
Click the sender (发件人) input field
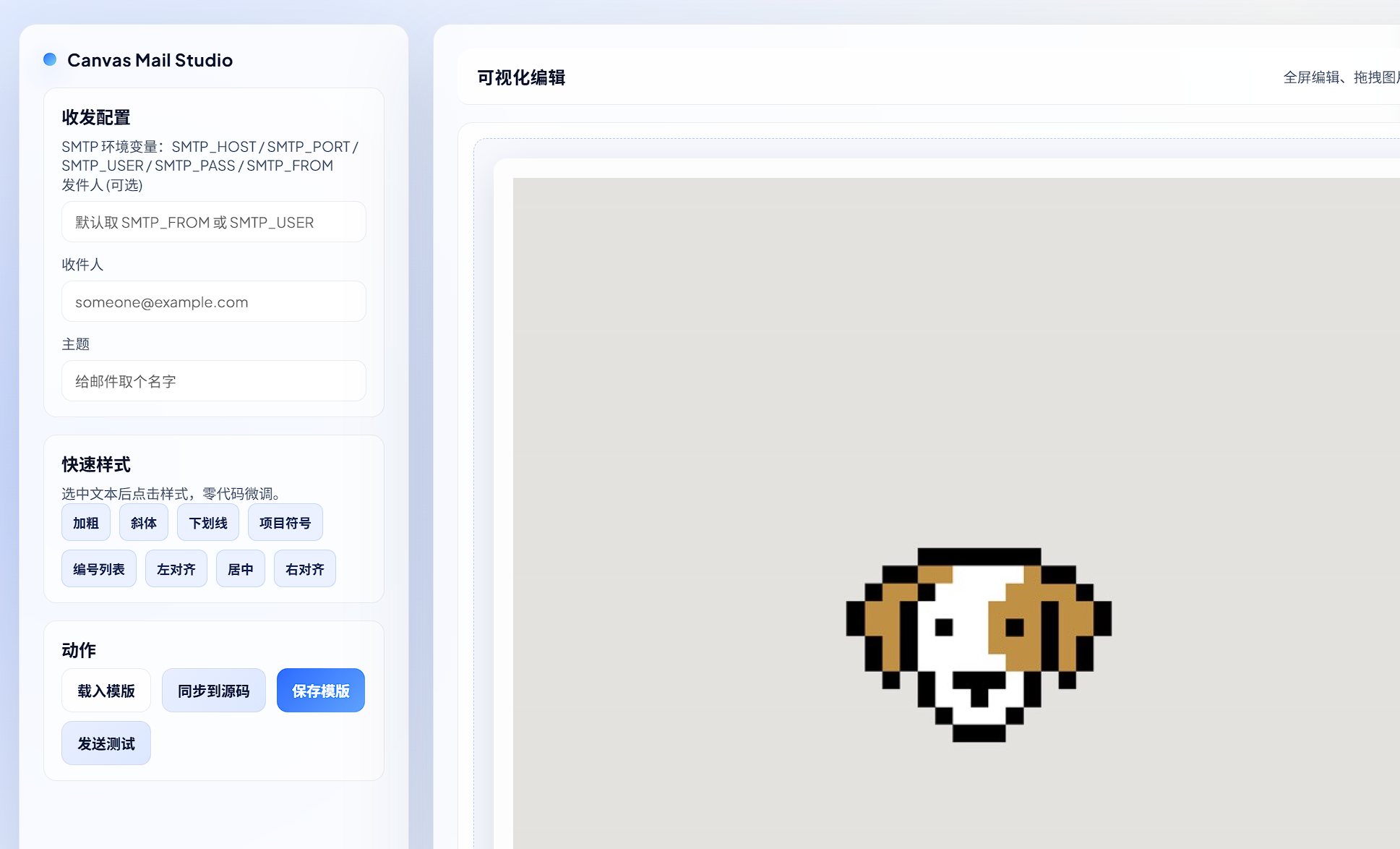(x=213, y=222)
